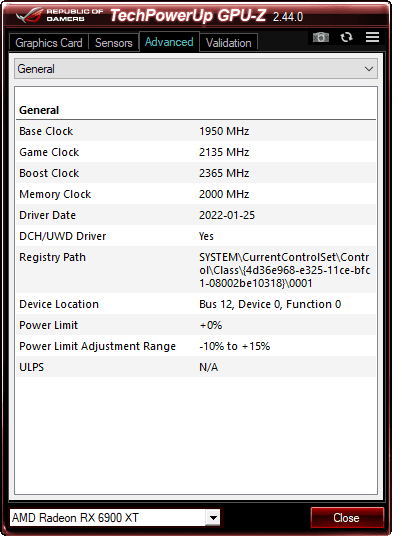
Task: Open the Sensors tab
Action: (114, 43)
